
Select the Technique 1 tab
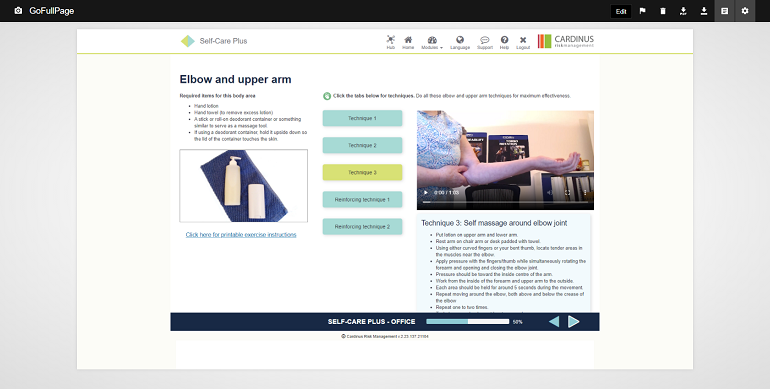[x=362, y=118]
